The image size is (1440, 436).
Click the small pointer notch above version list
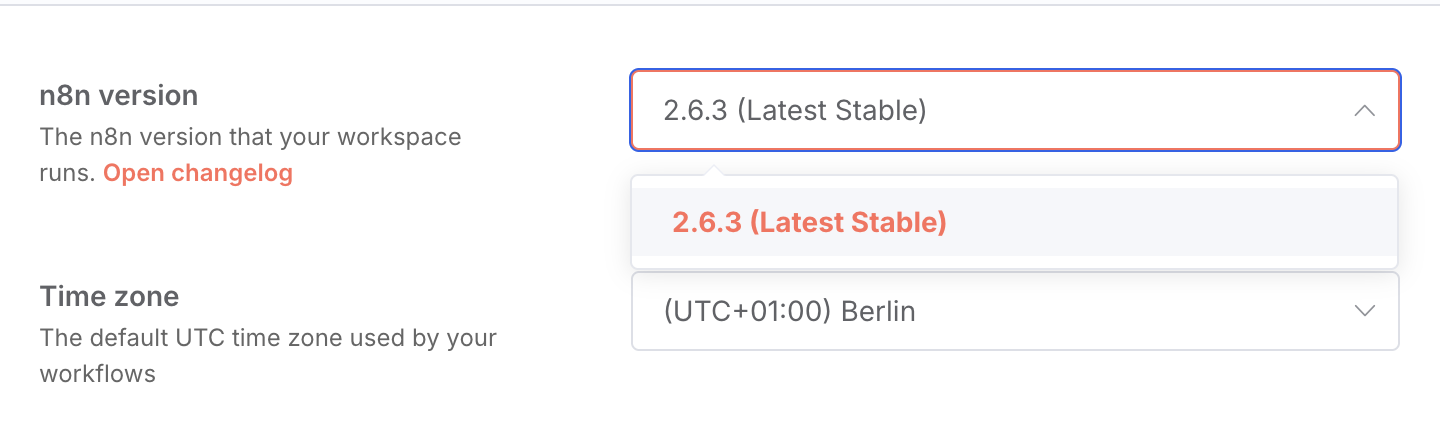(713, 171)
